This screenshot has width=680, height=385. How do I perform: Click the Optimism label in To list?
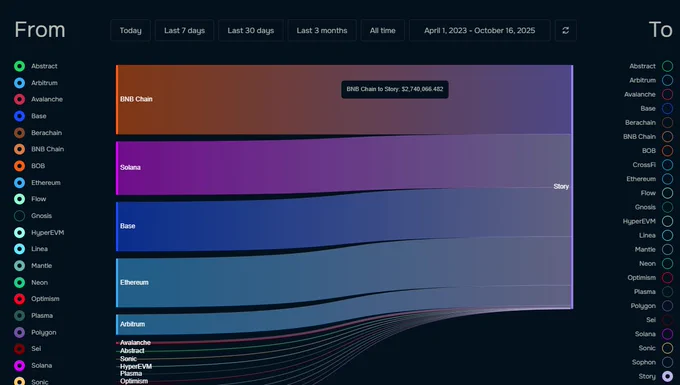641,277
